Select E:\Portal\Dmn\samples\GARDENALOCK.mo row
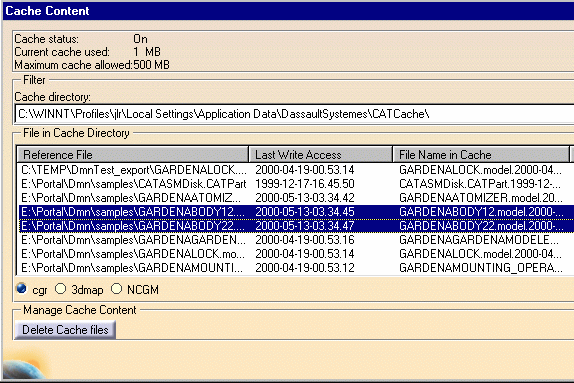 click(x=296, y=254)
